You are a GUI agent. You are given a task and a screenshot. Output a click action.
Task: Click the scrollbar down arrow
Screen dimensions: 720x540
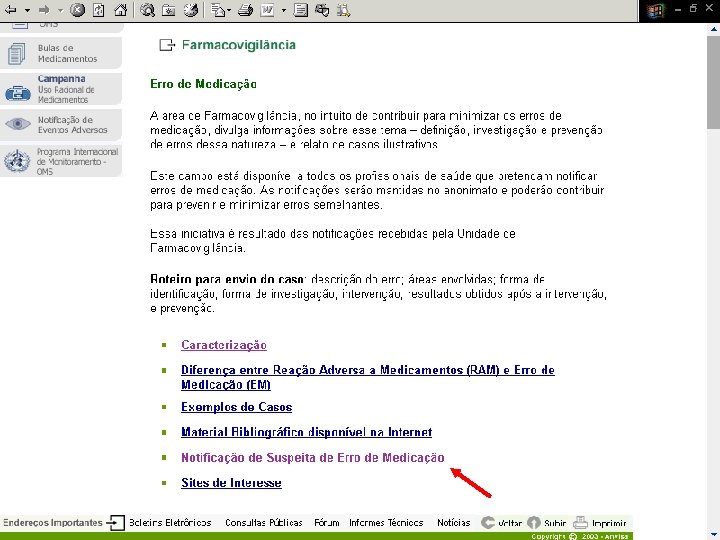[714, 534]
